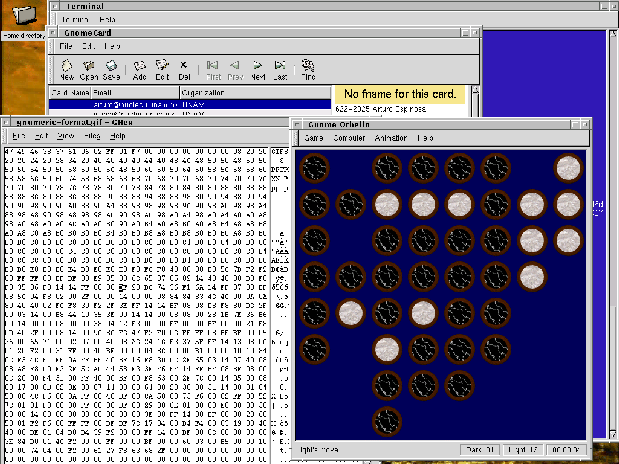
Task: Click the Add card toolbar icon
Action: pyautogui.click(x=139, y=69)
